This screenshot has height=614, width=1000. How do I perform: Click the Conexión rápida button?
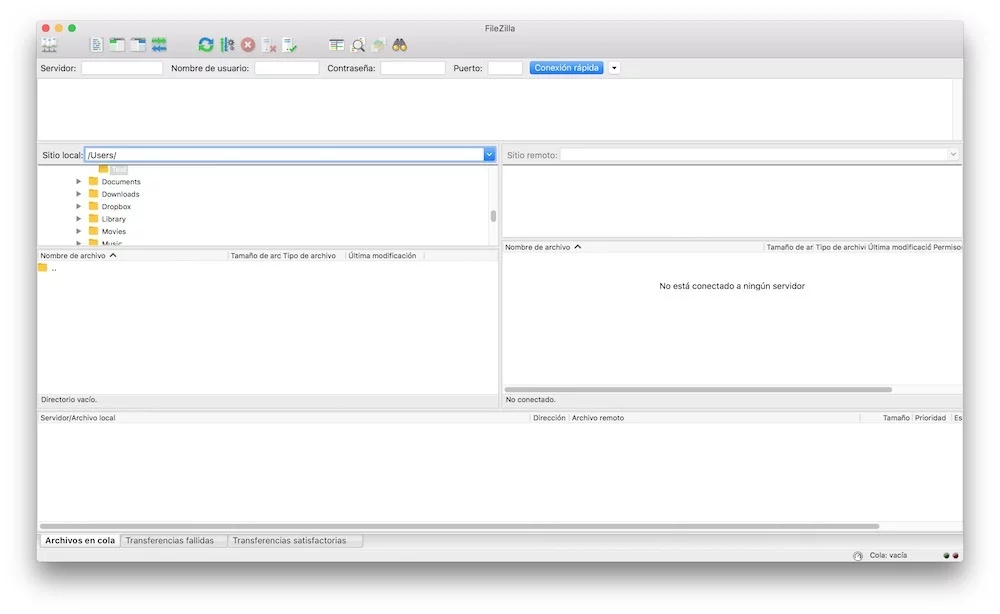coord(566,68)
